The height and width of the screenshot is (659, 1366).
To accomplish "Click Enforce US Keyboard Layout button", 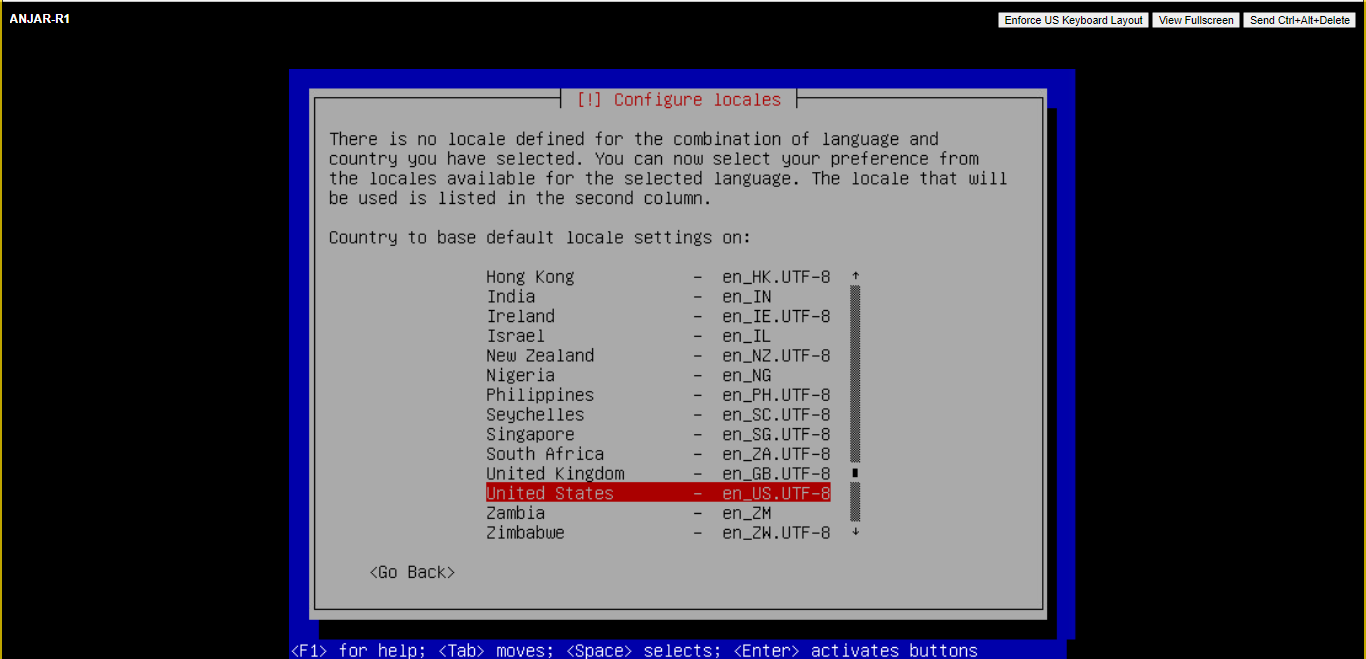I will pyautogui.click(x=1073, y=20).
